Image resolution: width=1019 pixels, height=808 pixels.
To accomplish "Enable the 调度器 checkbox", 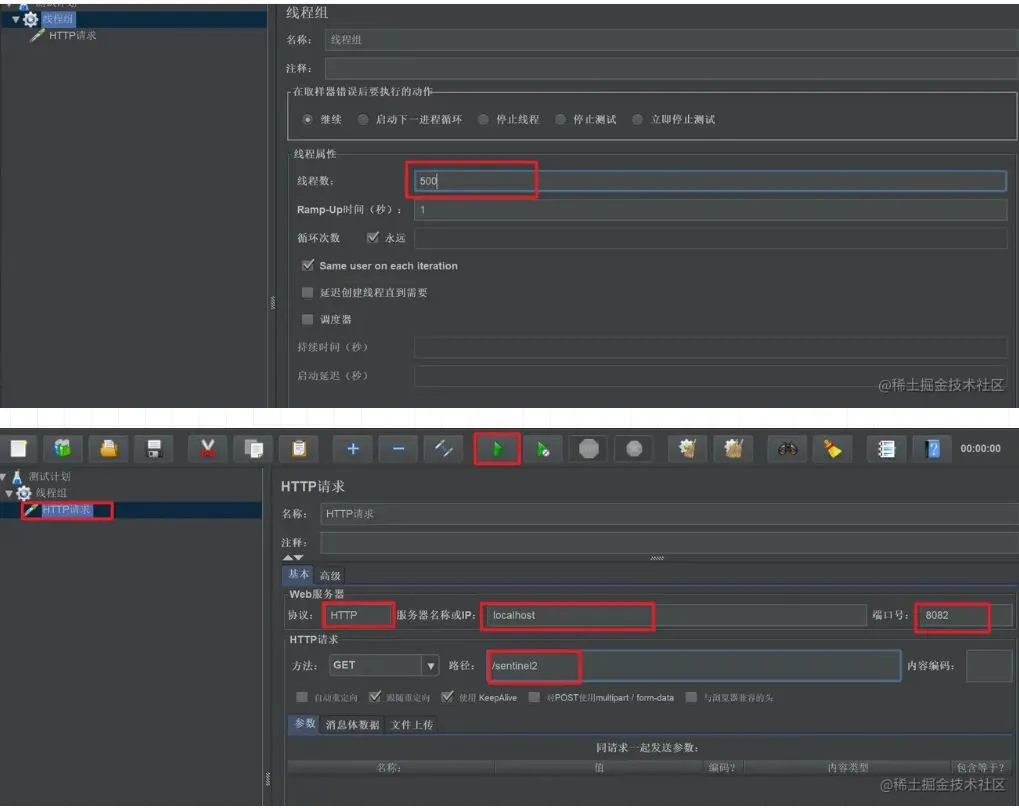I will pyautogui.click(x=307, y=319).
